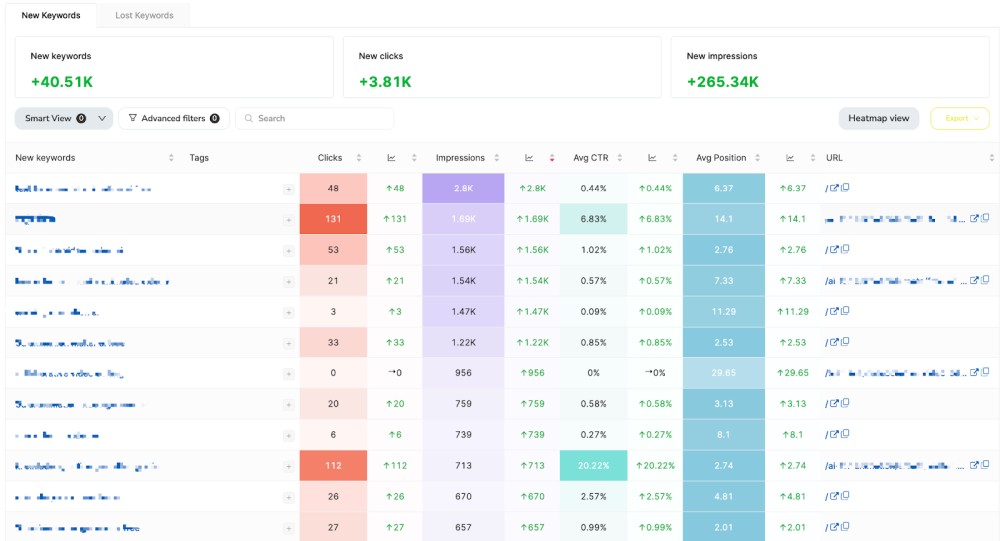The image size is (1000, 541).
Task: Select the New Keywords tab
Action: [x=51, y=15]
